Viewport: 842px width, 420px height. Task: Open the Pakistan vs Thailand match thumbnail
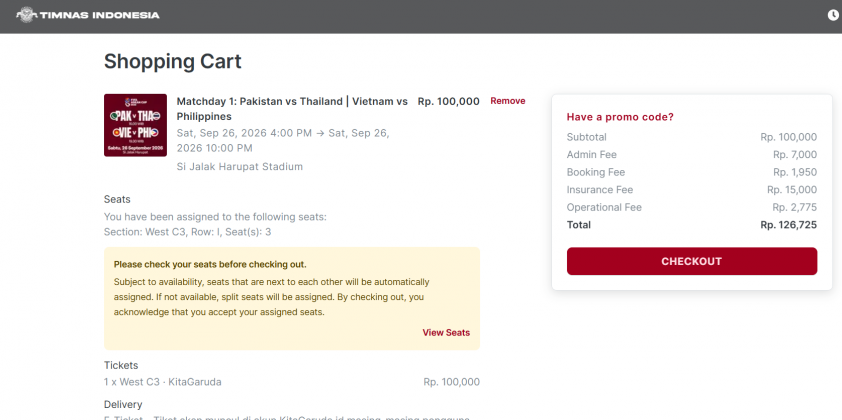point(135,125)
